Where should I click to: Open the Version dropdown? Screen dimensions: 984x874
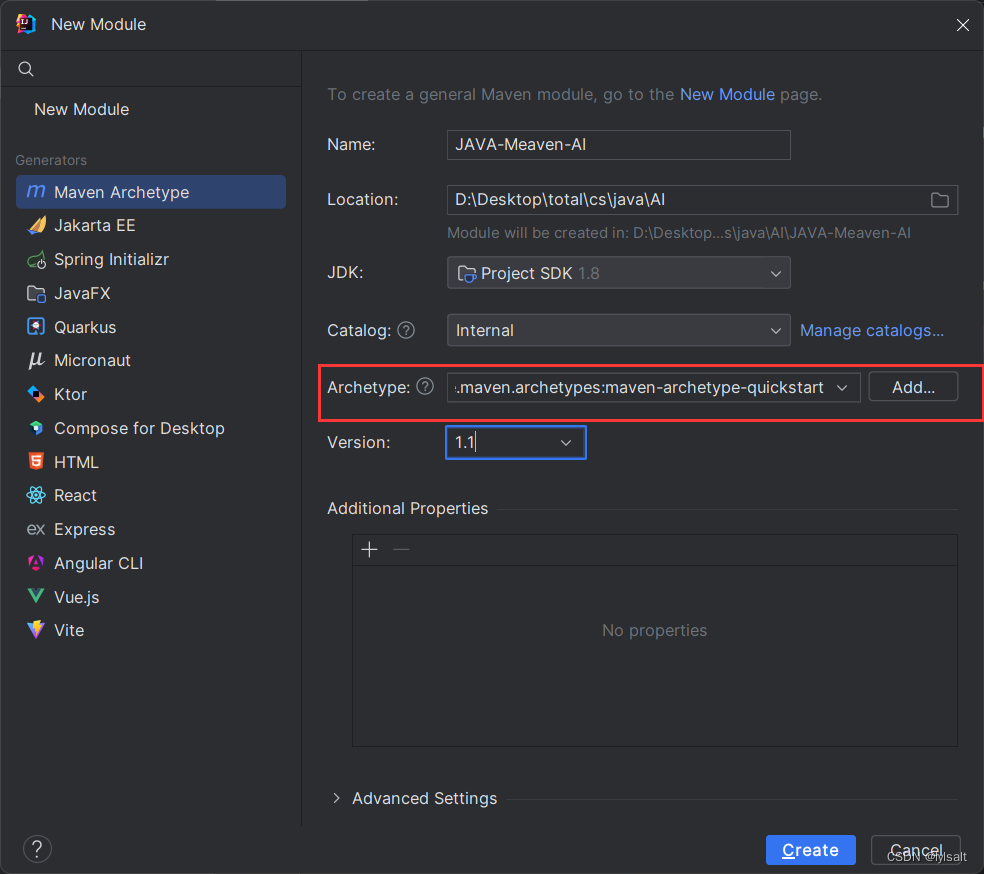(x=566, y=442)
